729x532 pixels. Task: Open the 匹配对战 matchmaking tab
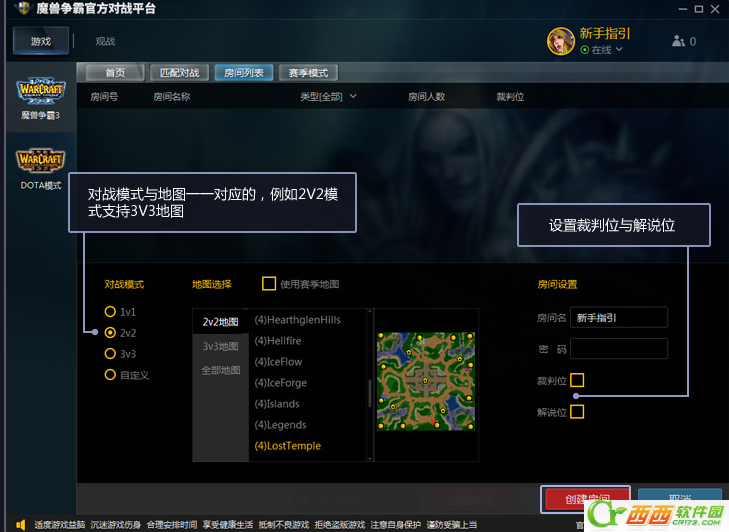tap(179, 73)
